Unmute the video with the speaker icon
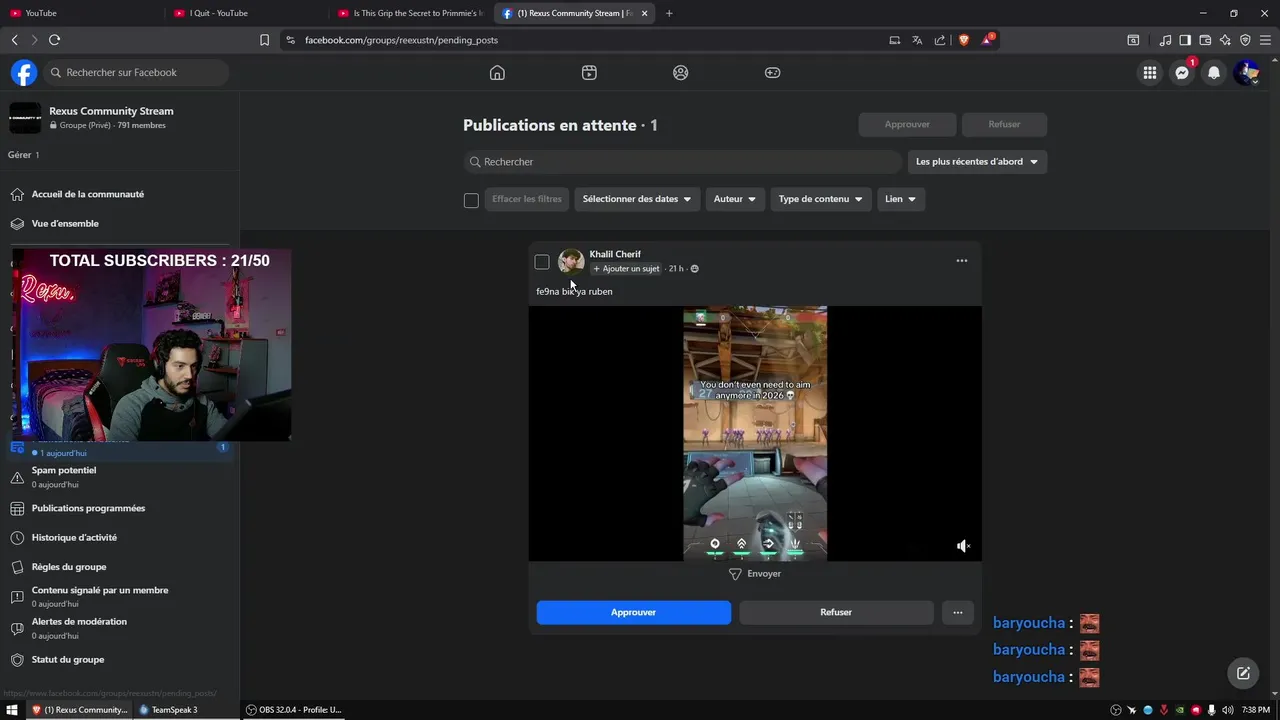This screenshot has width=1280, height=720. point(963,546)
